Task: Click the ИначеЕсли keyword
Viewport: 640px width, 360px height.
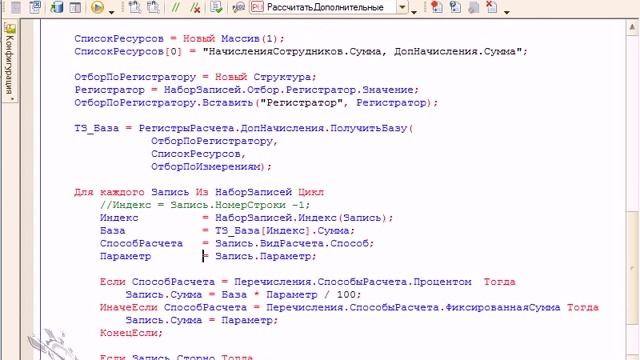Action: click(129, 308)
